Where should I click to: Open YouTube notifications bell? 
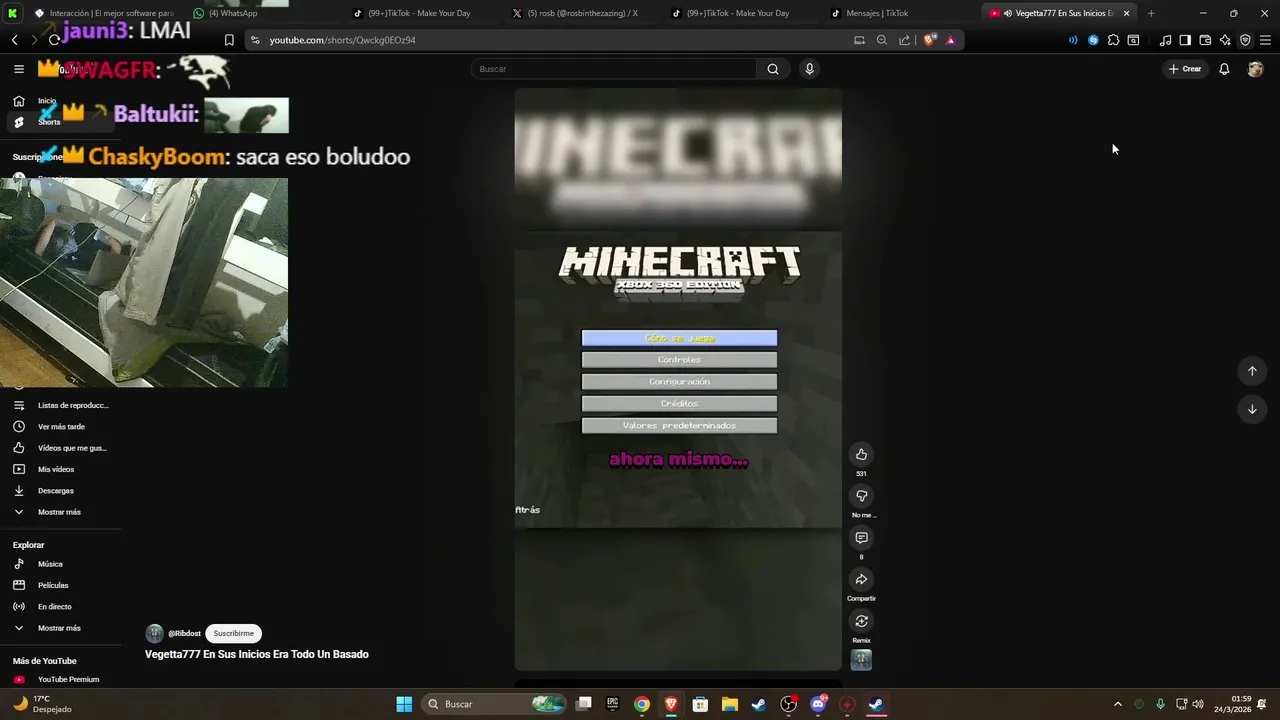(x=1224, y=69)
